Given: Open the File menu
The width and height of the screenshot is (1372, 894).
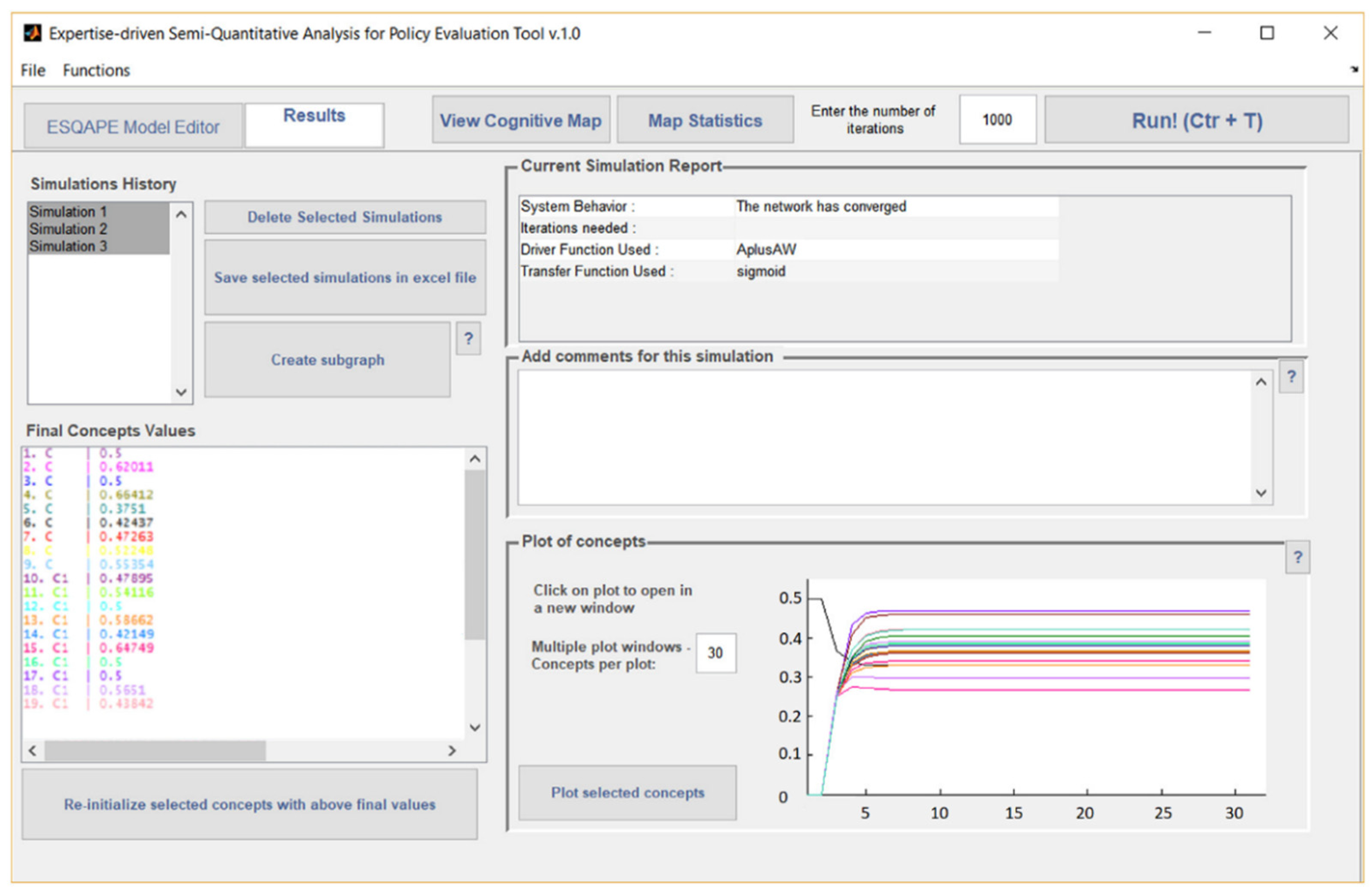Looking at the screenshot, I should [33, 70].
